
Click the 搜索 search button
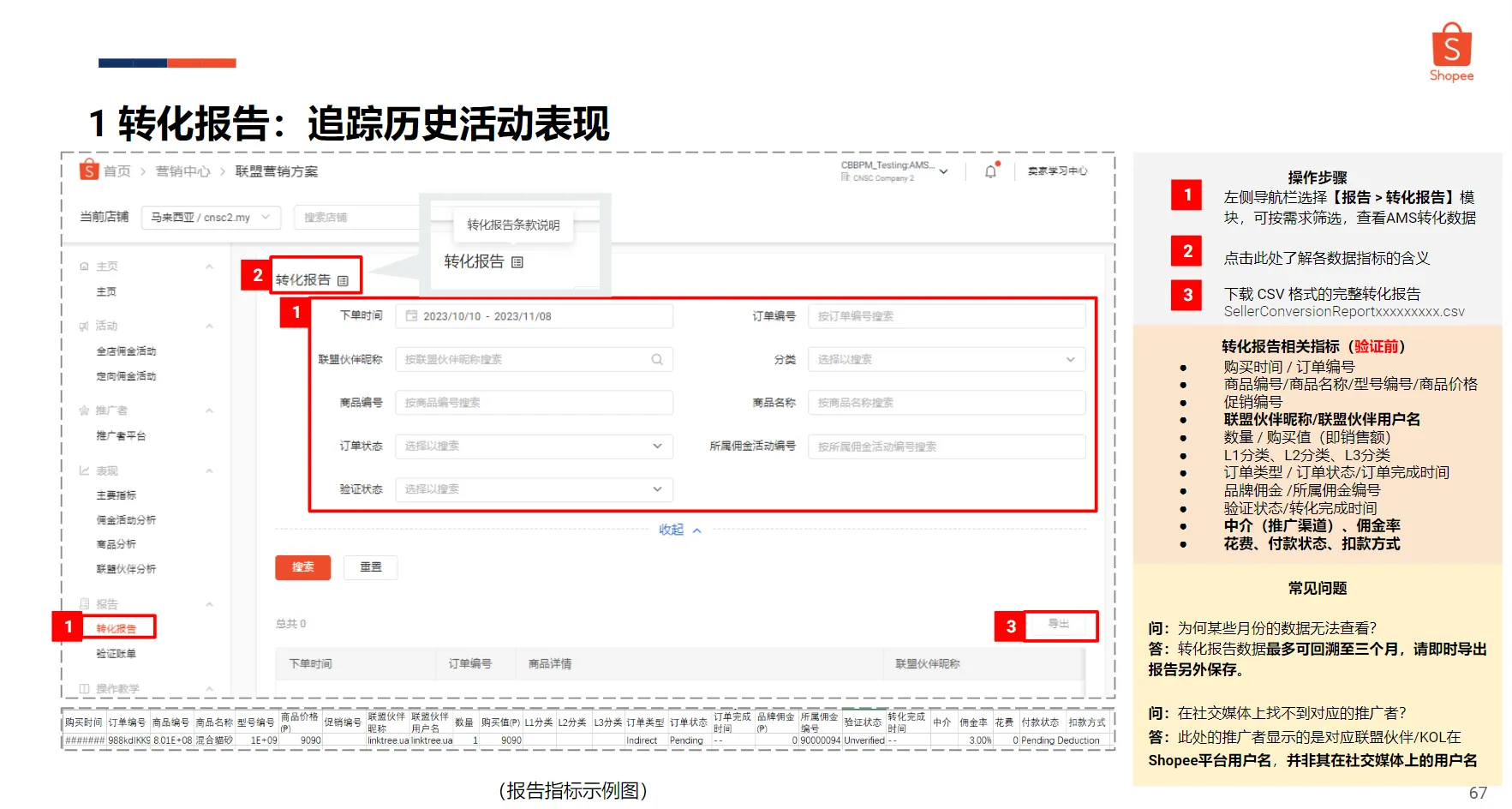coord(302,566)
